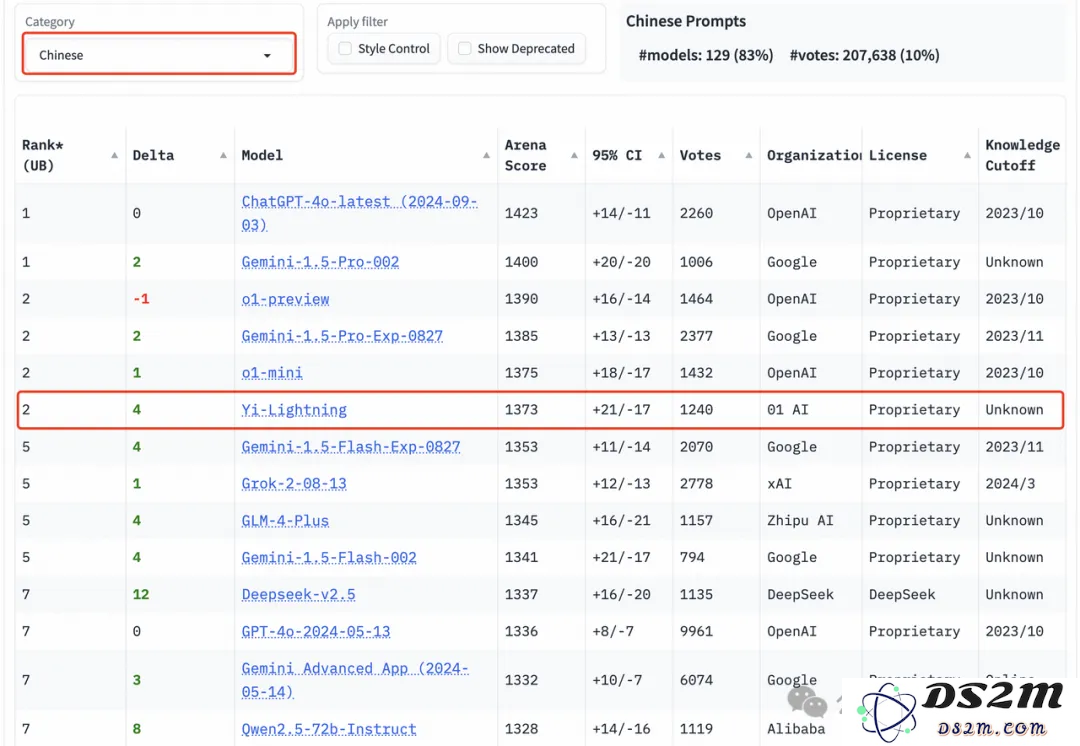Image resolution: width=1080 pixels, height=746 pixels.
Task: Open o1-preview model link
Action: [285, 299]
